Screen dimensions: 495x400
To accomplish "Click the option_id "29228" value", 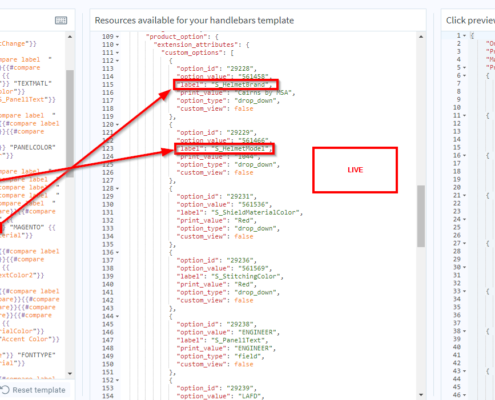I will point(240,69).
